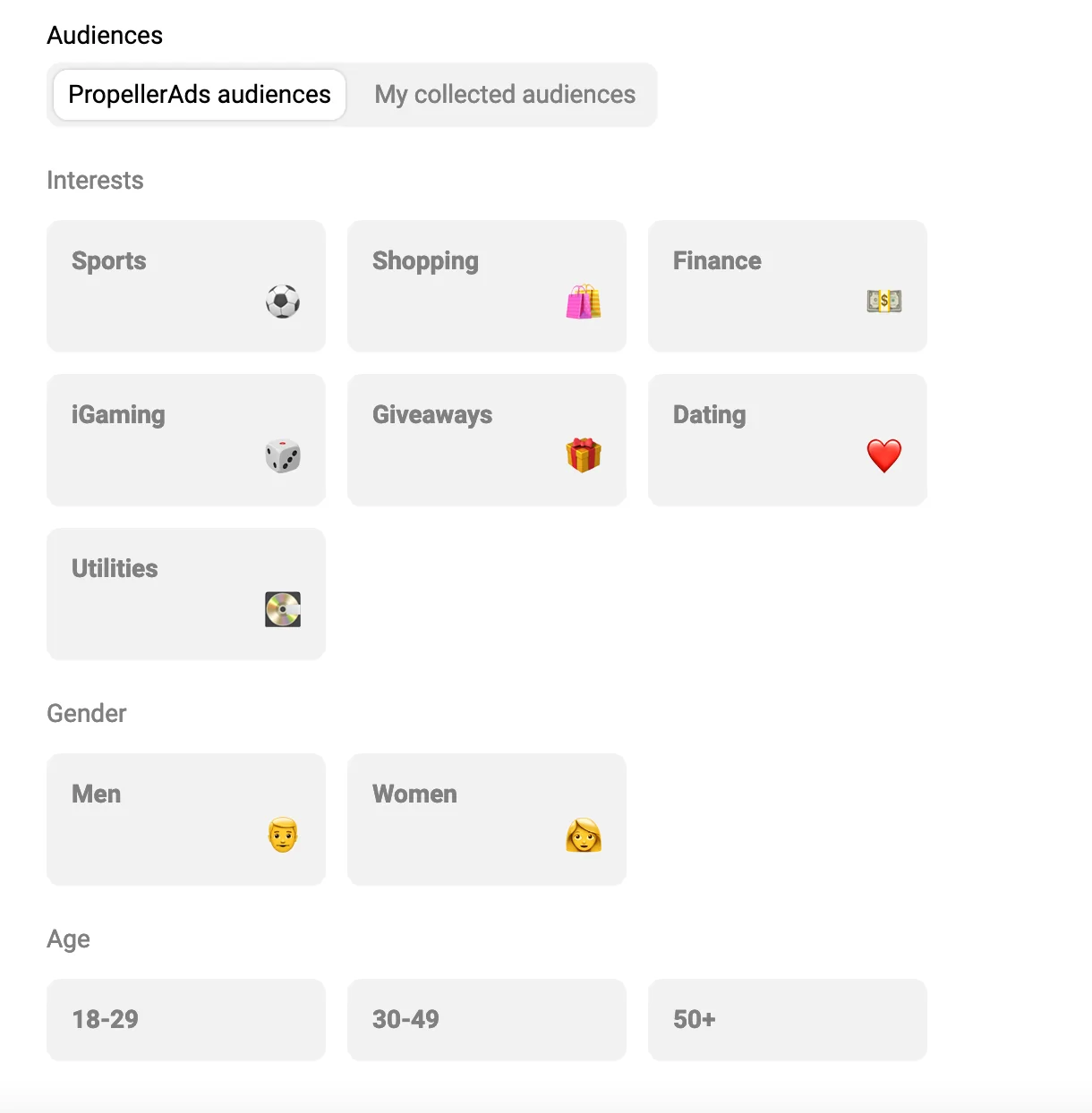
Task: Click the shopping bags icon for Shopping
Action: tap(583, 302)
